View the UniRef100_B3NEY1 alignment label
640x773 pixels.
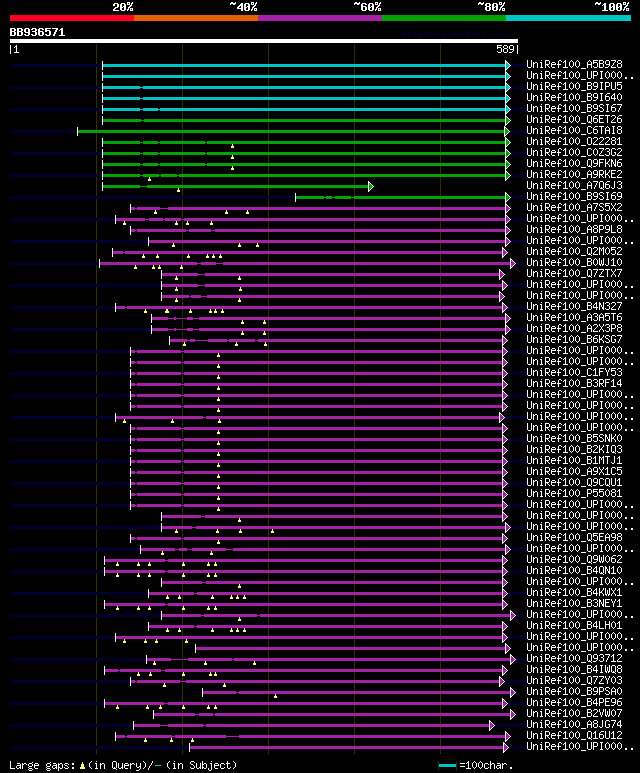pos(574,603)
